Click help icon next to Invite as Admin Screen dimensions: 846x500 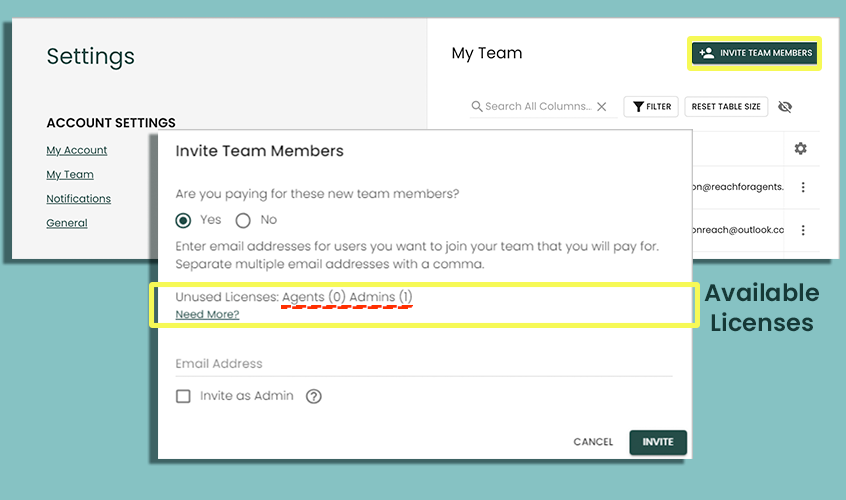314,396
